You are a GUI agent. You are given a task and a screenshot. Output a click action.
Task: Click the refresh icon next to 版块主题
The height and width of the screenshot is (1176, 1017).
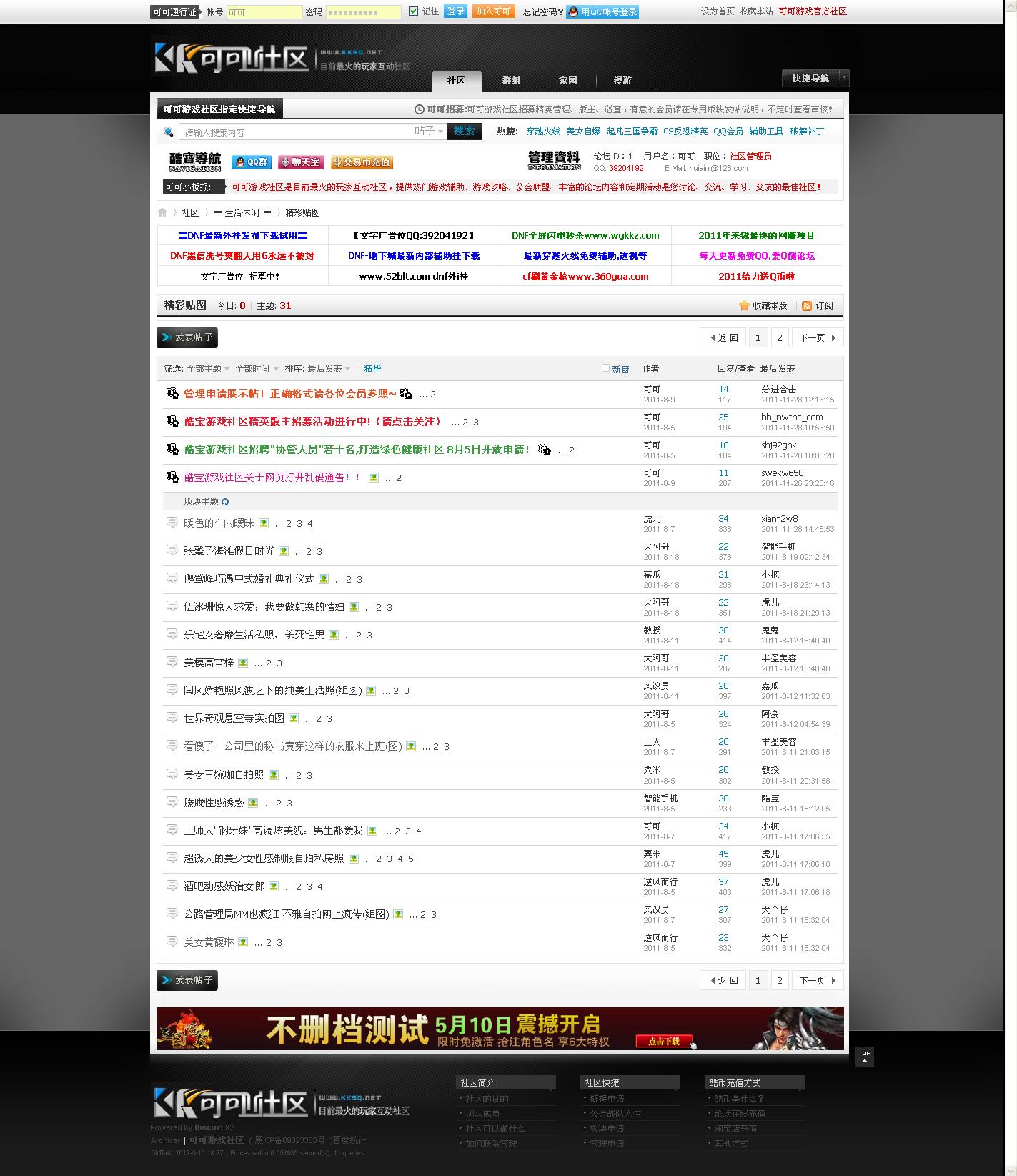coord(225,502)
